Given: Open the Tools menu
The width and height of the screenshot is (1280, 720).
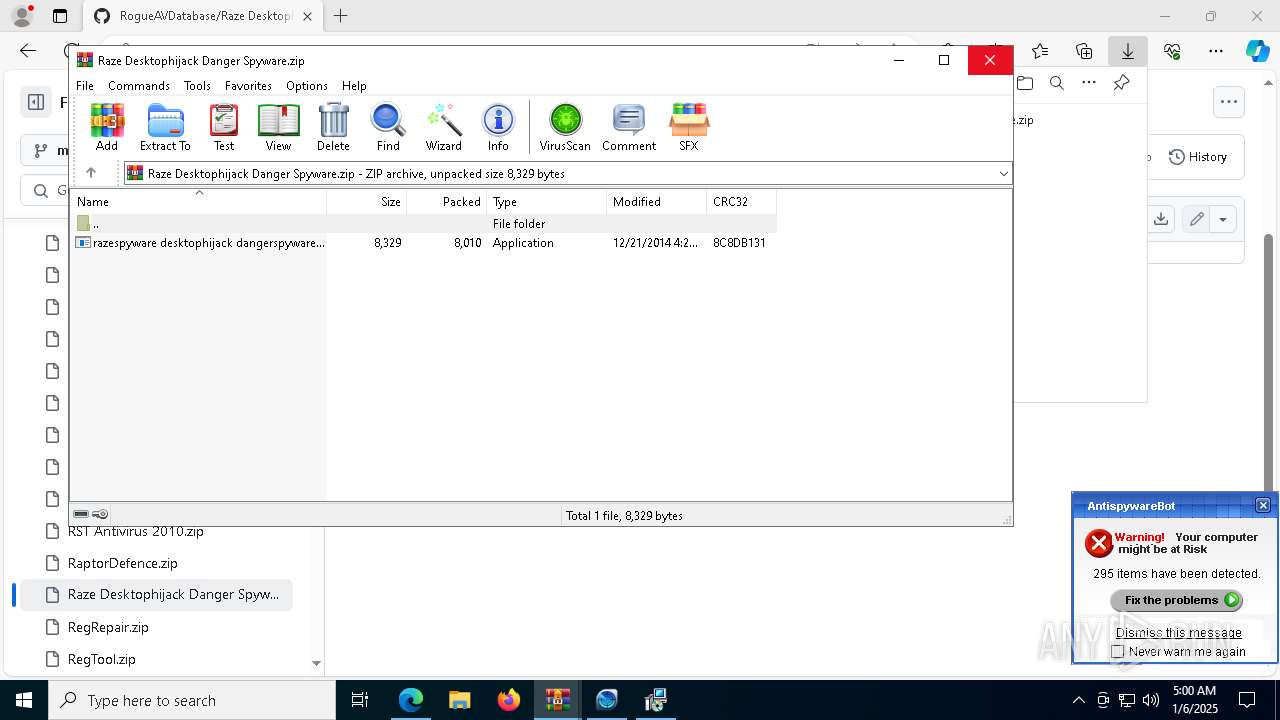Looking at the screenshot, I should 197,86.
